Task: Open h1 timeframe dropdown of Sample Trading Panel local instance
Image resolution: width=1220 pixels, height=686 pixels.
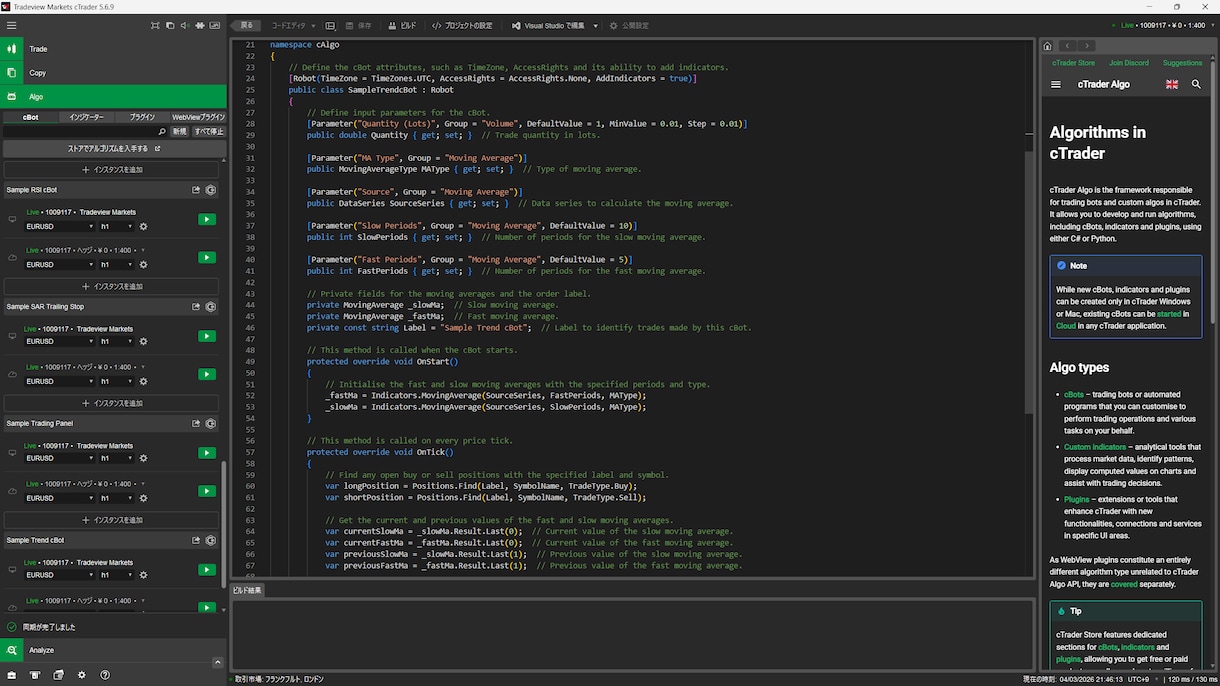Action: pos(116,459)
